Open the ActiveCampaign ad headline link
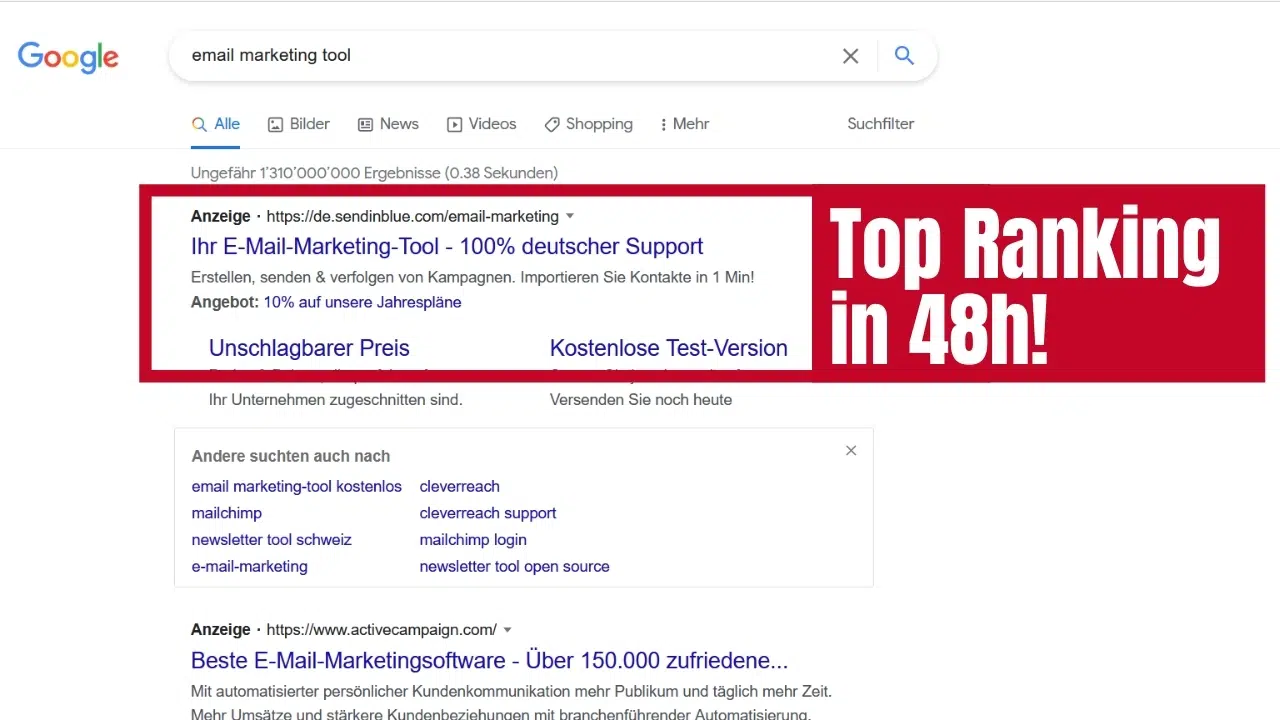Screen dimensions: 1280x720 click(490, 661)
